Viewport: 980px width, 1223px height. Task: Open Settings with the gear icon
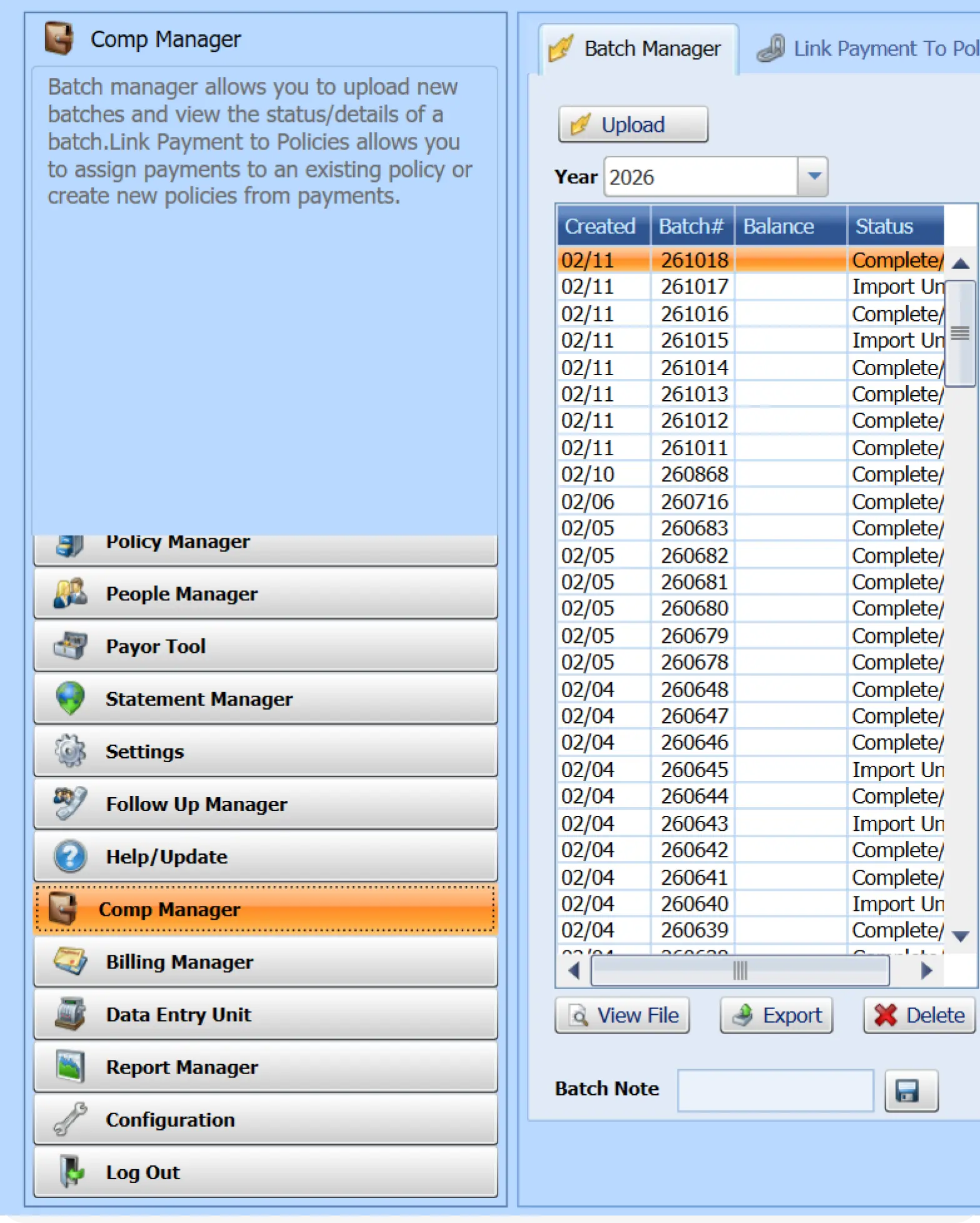click(x=265, y=751)
